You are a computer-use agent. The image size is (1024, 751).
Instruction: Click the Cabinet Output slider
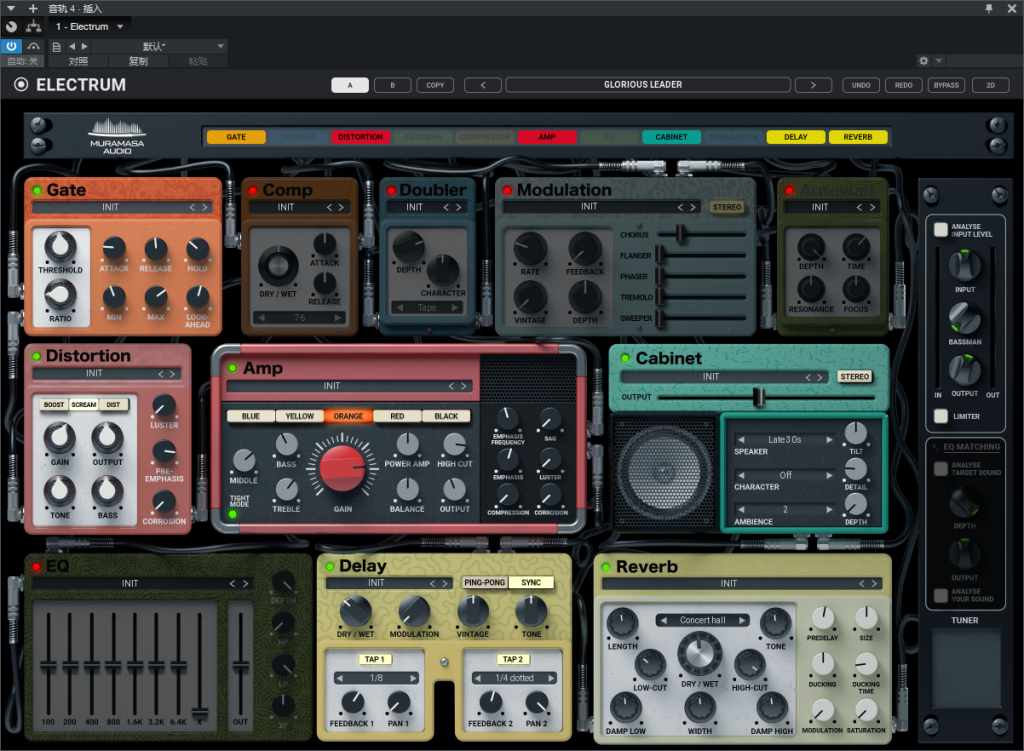(767, 397)
